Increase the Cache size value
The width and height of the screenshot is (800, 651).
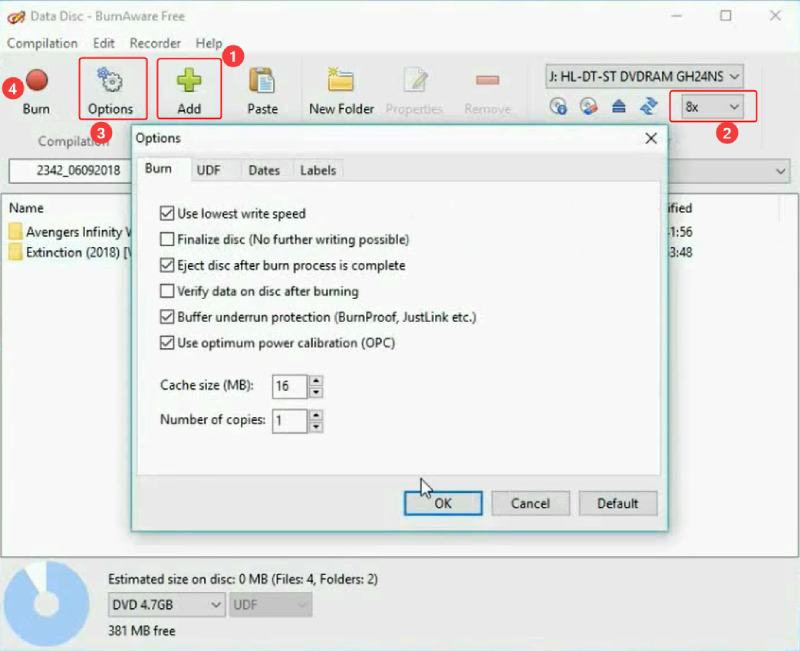[x=316, y=381]
